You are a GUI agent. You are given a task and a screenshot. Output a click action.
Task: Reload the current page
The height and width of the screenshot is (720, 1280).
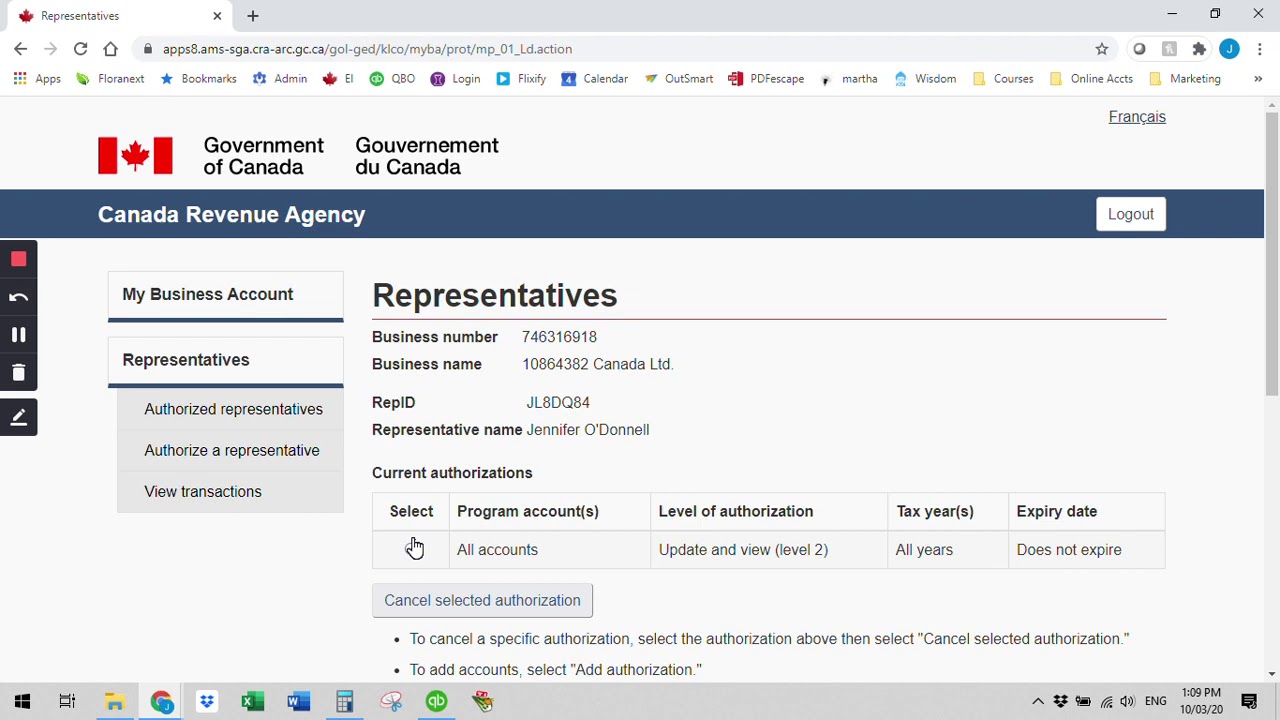point(80,49)
